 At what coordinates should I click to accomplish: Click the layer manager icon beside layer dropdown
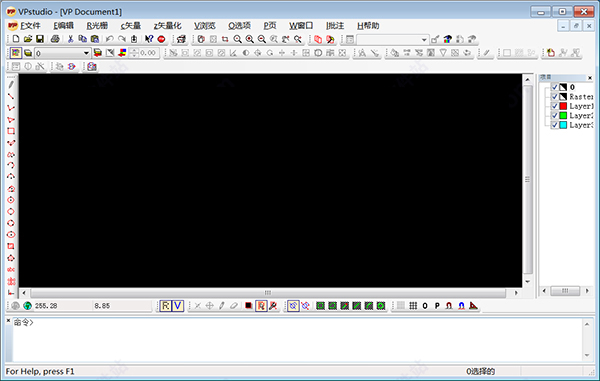tap(28, 53)
